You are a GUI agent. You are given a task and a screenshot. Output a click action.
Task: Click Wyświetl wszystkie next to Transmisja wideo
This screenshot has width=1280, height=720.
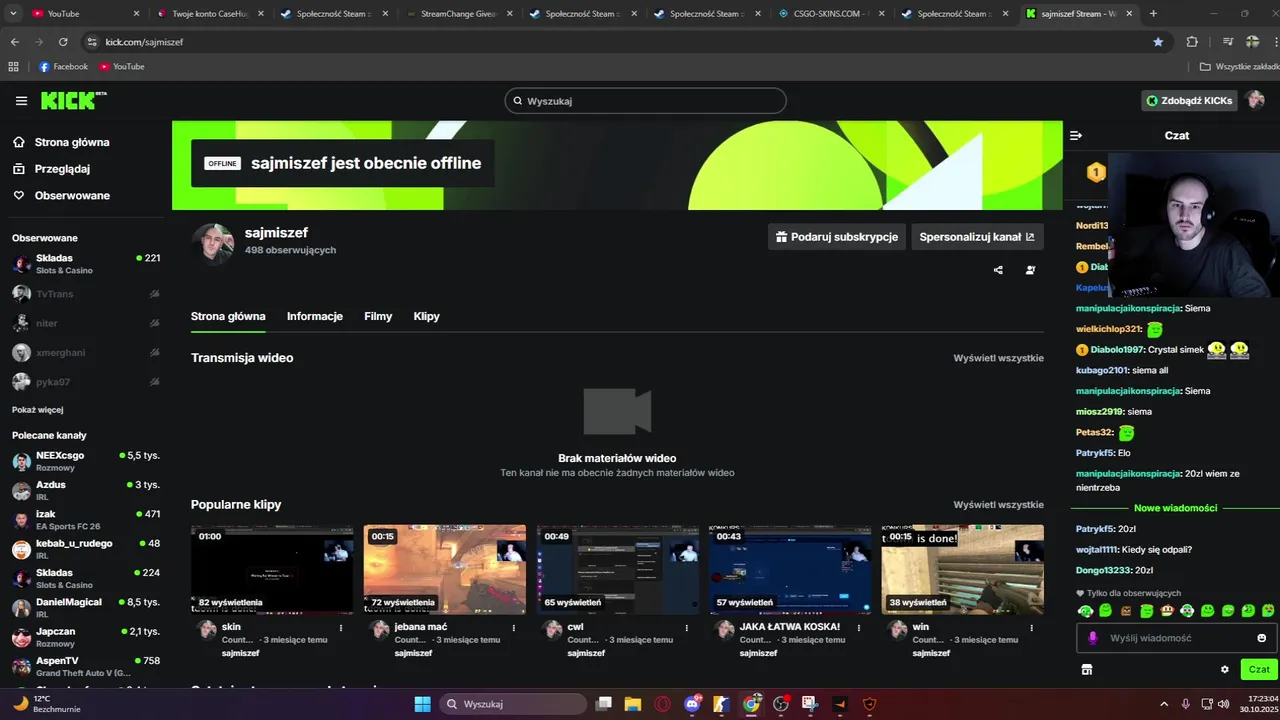998,358
